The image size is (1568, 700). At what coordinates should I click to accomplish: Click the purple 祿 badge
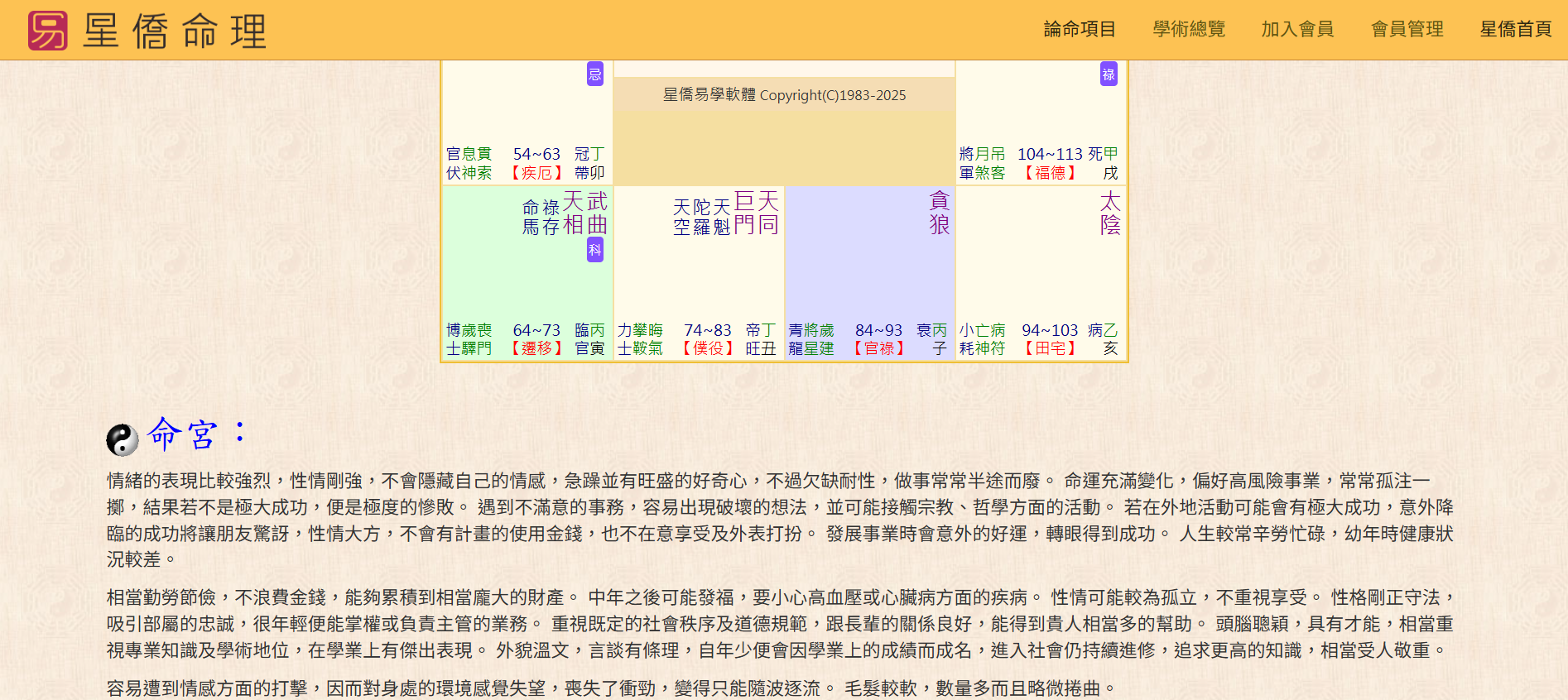[x=1109, y=74]
